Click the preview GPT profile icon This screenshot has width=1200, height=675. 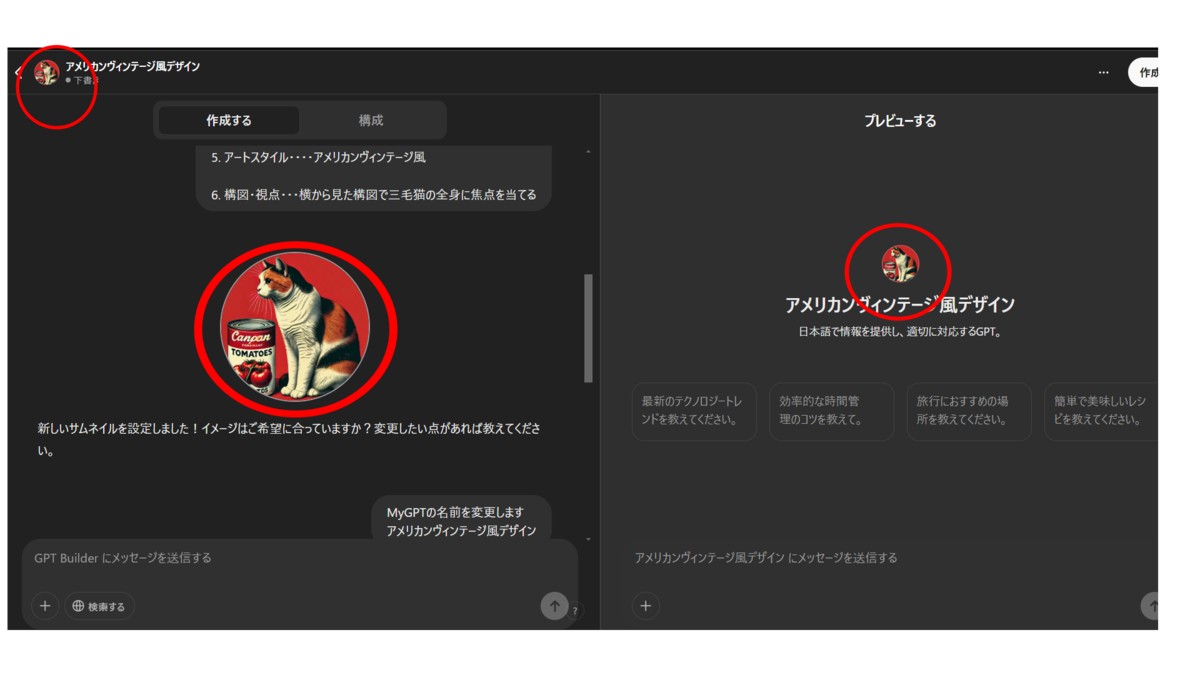[900, 264]
